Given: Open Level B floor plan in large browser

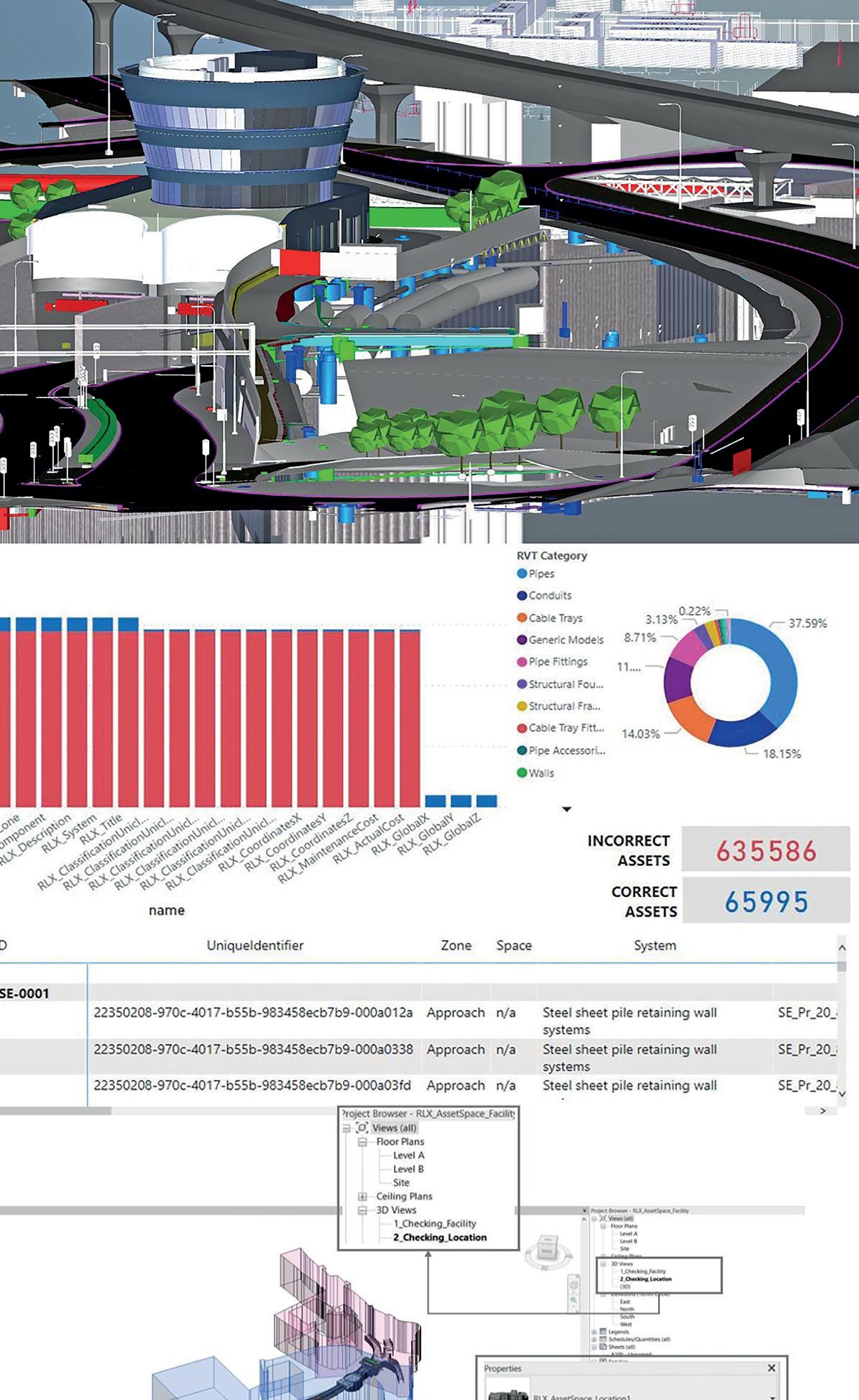Looking at the screenshot, I should 408,1169.
